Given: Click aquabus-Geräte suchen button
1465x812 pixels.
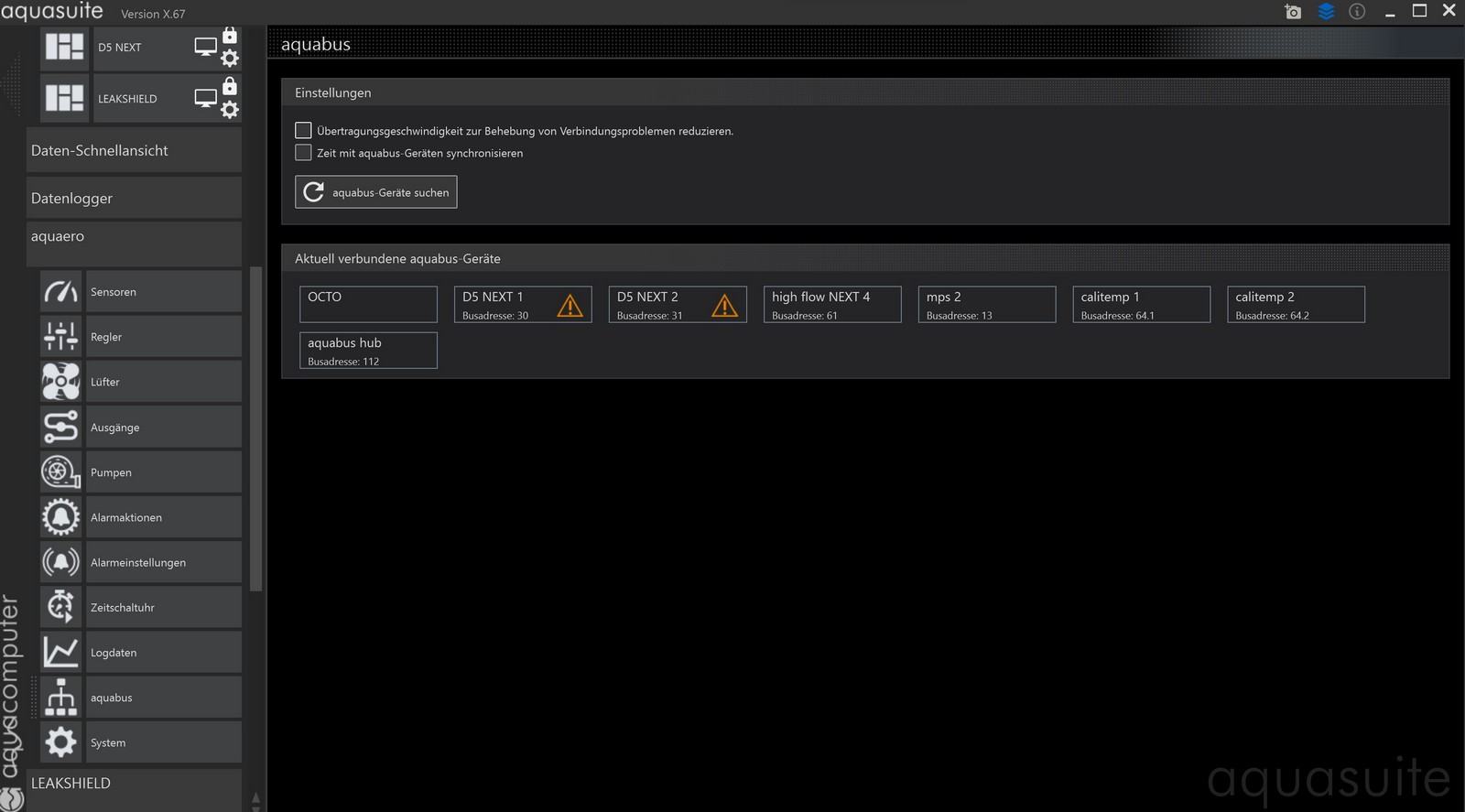Looking at the screenshot, I should click(375, 192).
